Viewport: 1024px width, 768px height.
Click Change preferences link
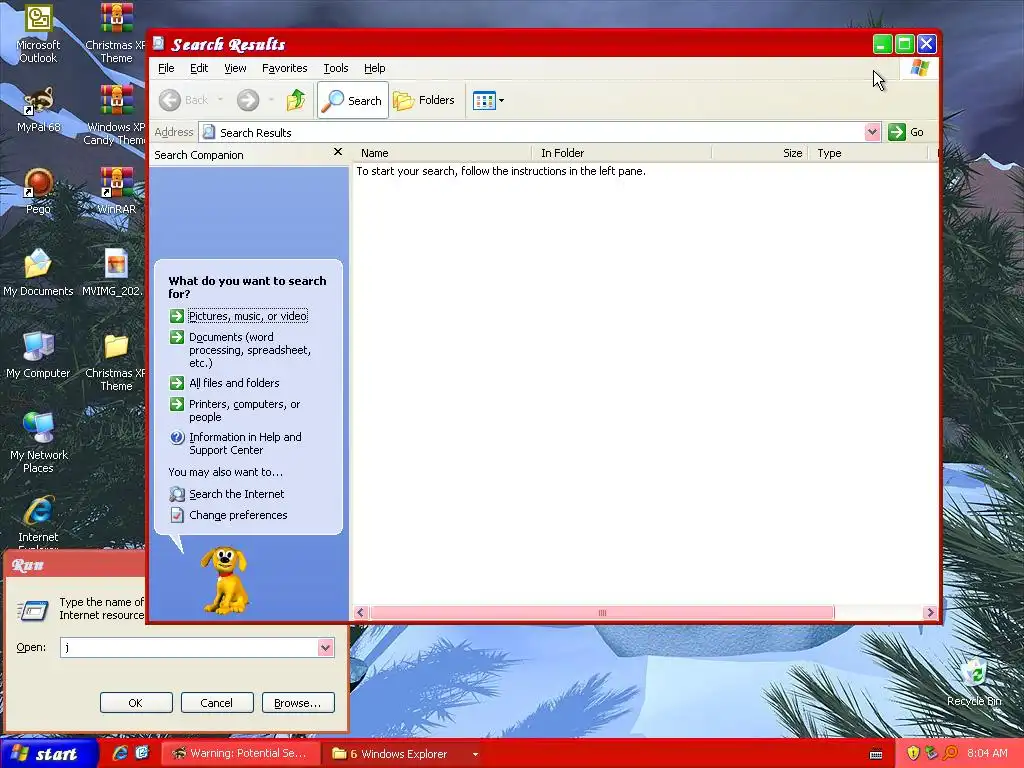tap(238, 515)
